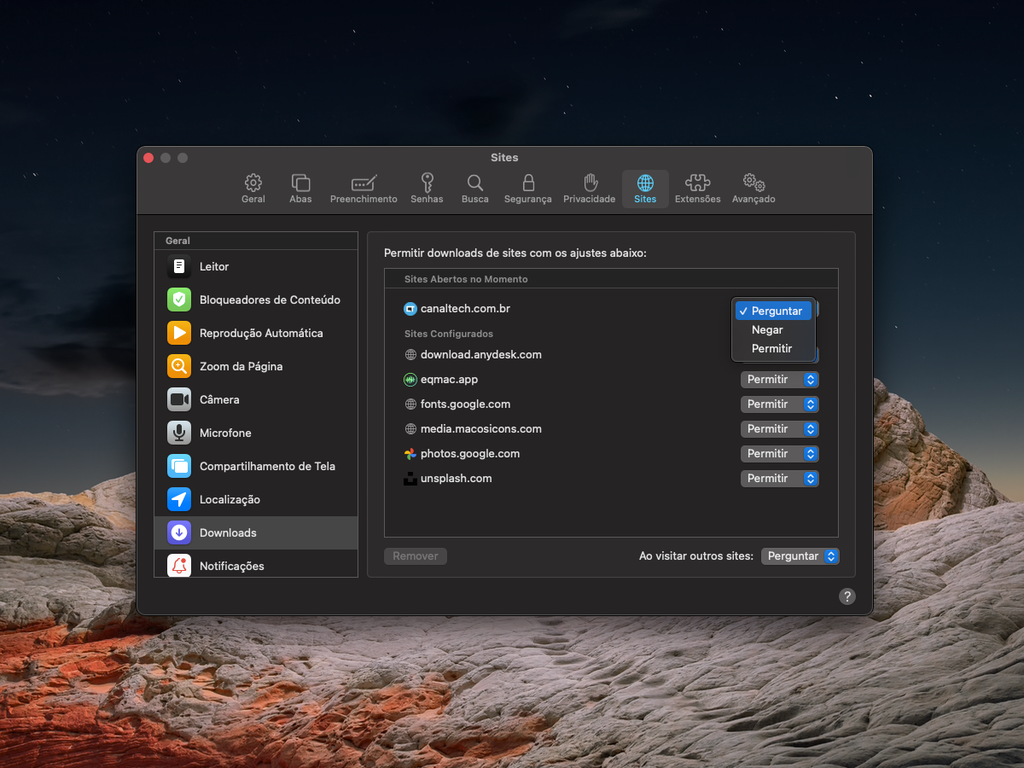Choose Permitir in the popup menu
The width and height of the screenshot is (1024, 768).
pos(774,349)
